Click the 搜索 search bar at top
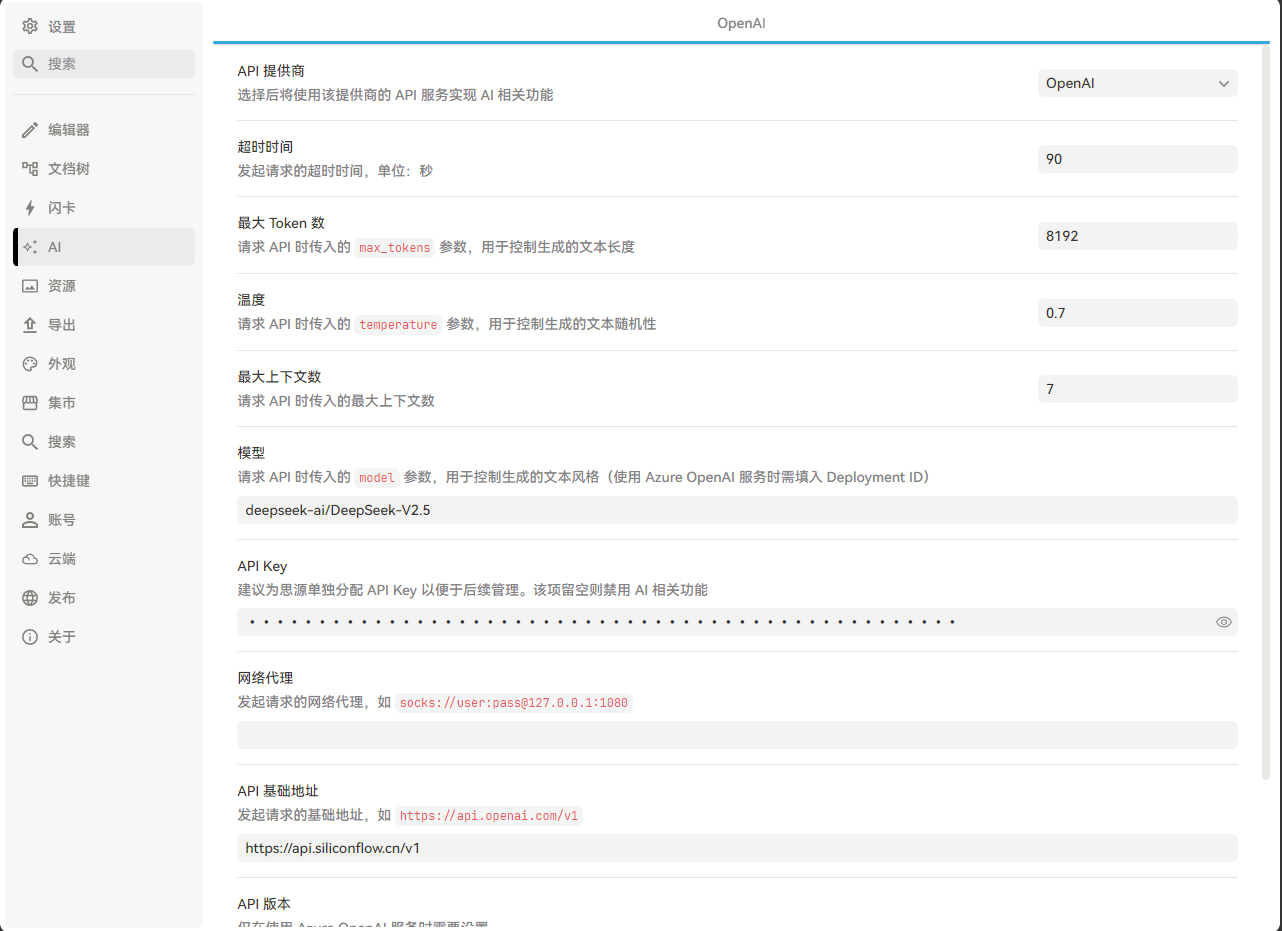 click(x=103, y=63)
